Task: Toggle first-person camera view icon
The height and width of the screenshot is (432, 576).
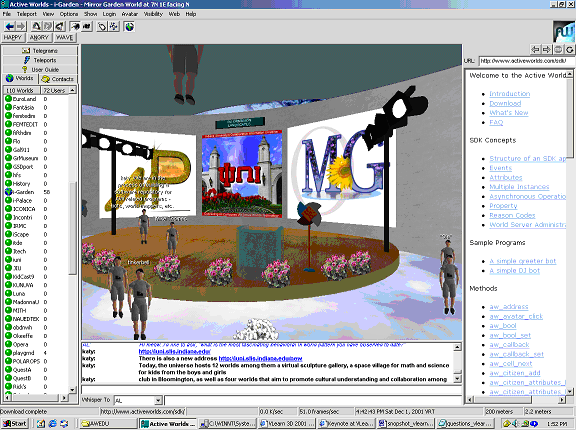Action: (x=75, y=26)
